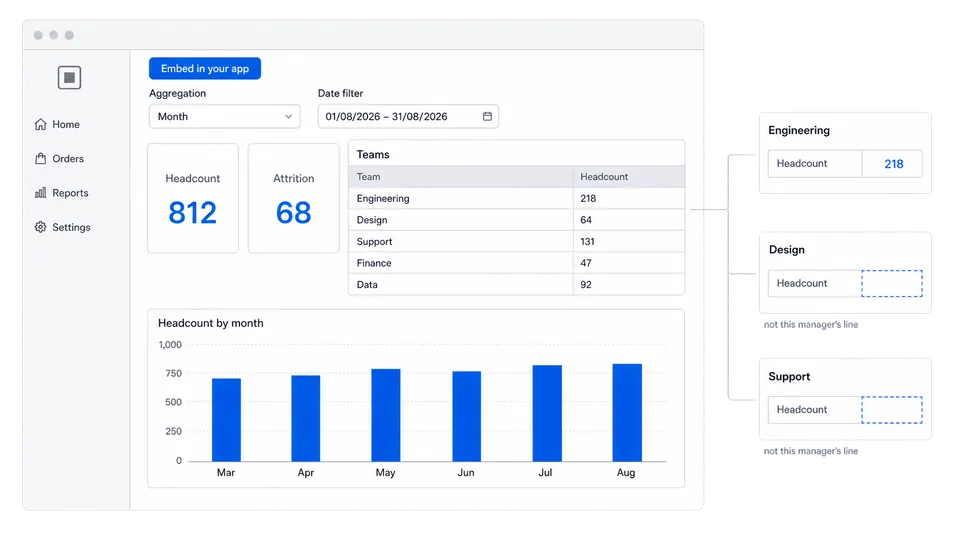Image resolution: width=960 pixels, height=540 pixels.
Task: Click the Headcount column header in Teams table
Action: 629,177
